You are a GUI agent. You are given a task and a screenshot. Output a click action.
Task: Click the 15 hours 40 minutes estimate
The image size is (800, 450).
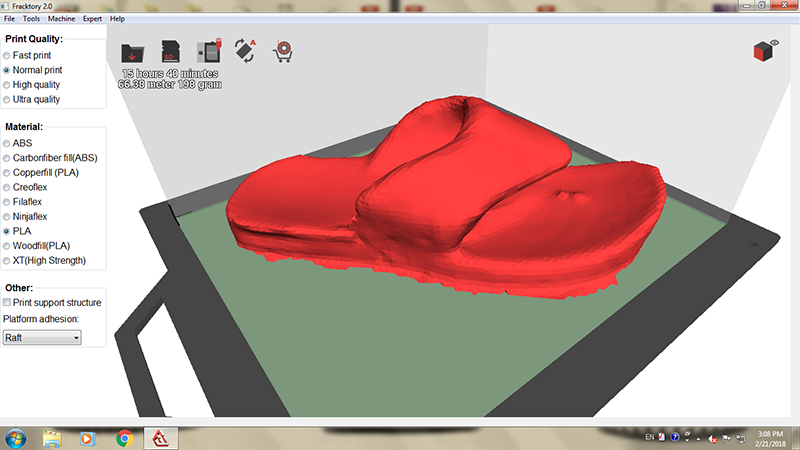click(x=170, y=73)
